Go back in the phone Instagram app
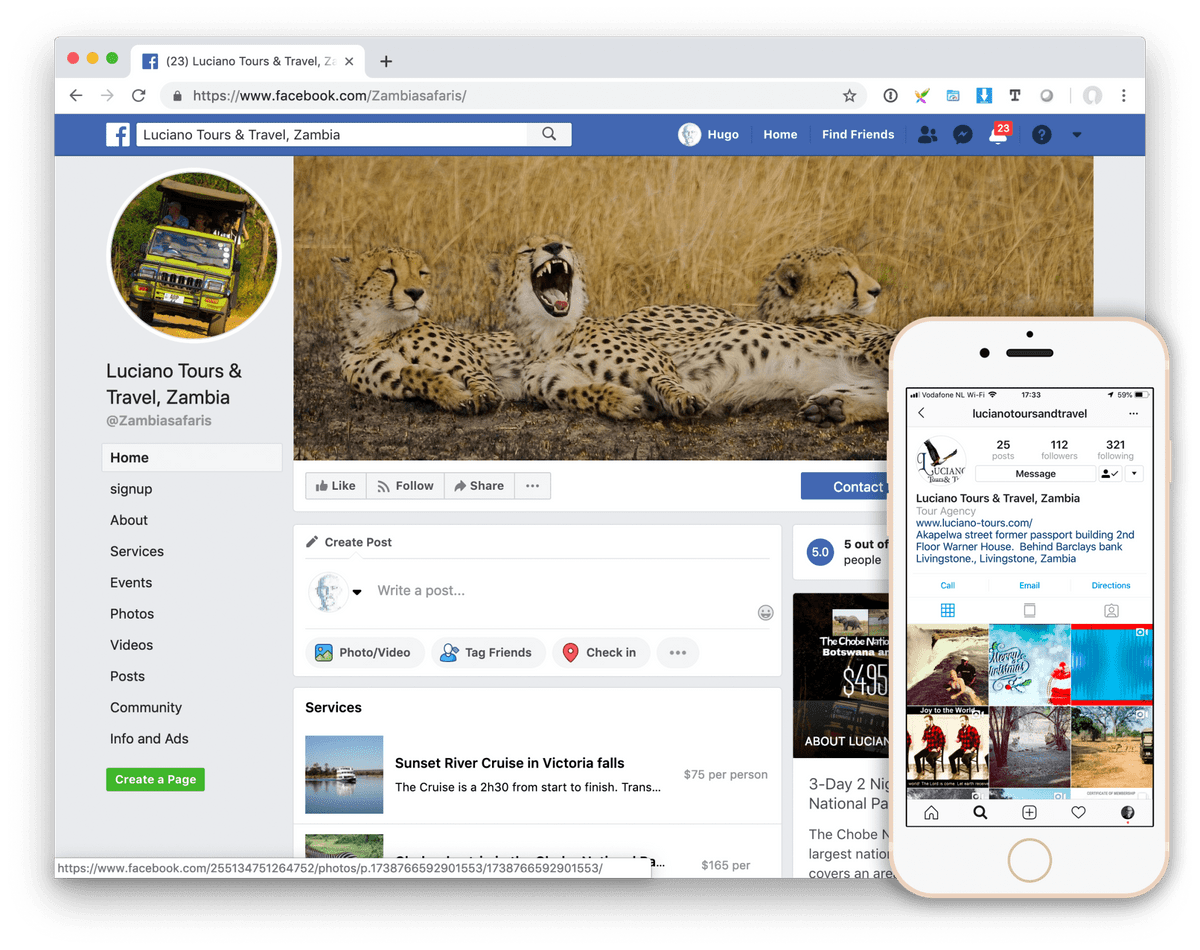The width and height of the screenshot is (1200, 950). 922,413
